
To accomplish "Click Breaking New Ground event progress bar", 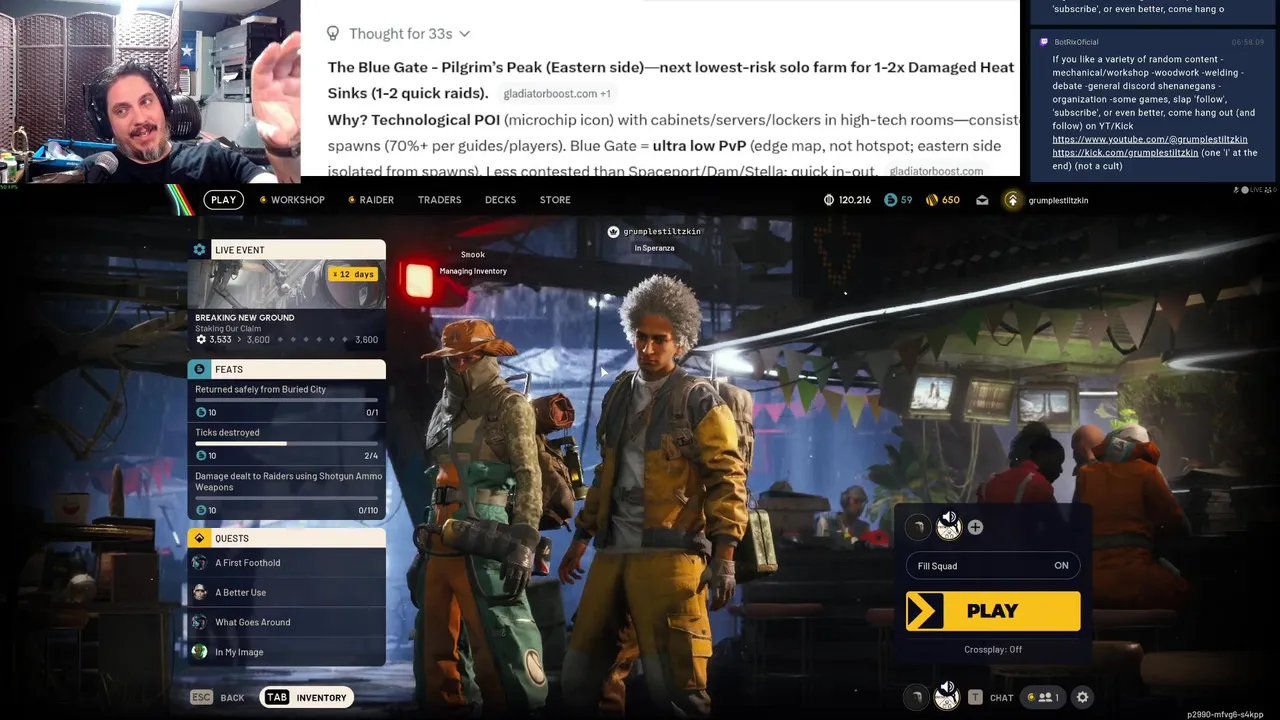I will [286, 340].
